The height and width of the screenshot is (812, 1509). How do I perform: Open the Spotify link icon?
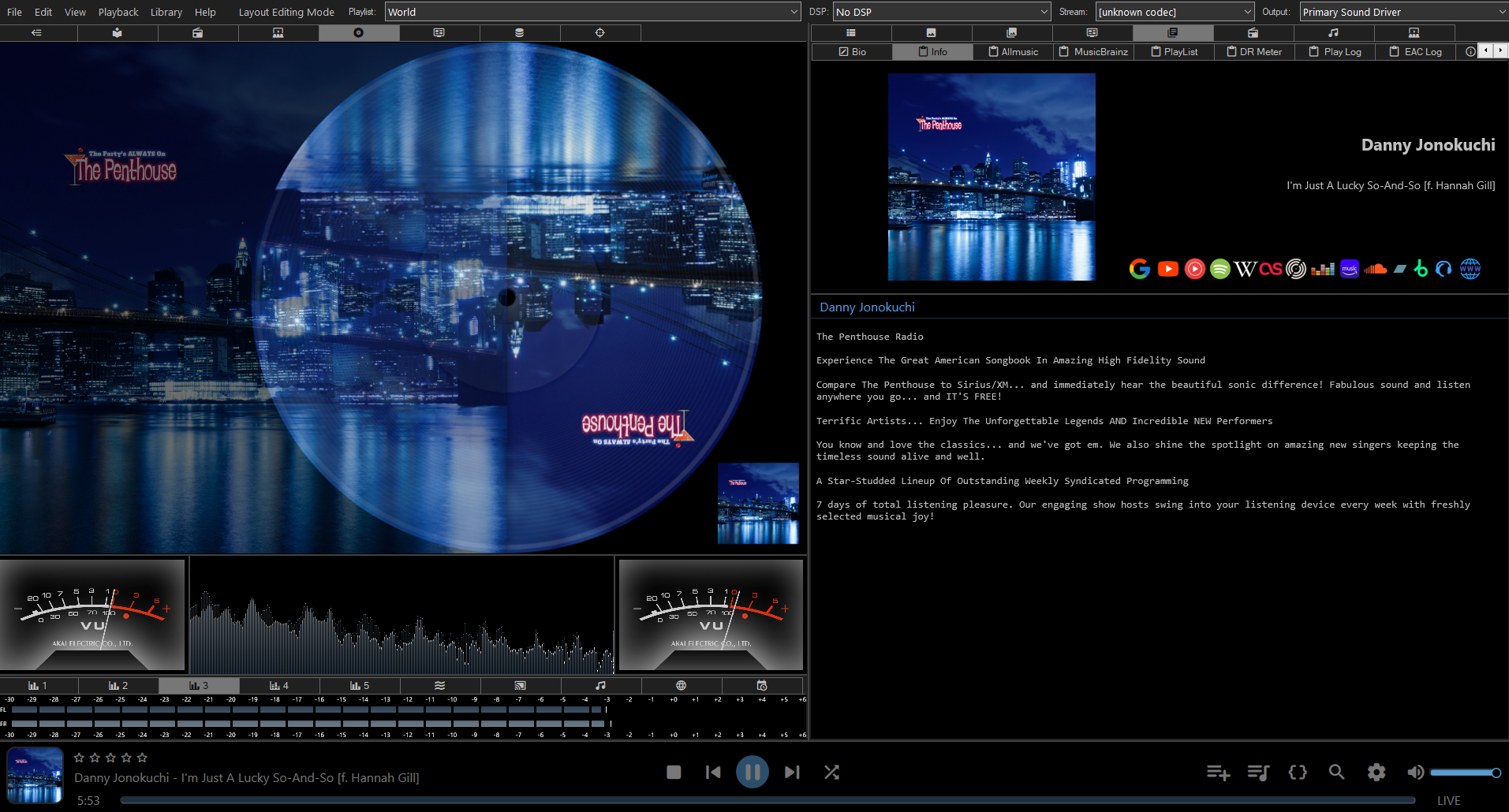click(1220, 269)
